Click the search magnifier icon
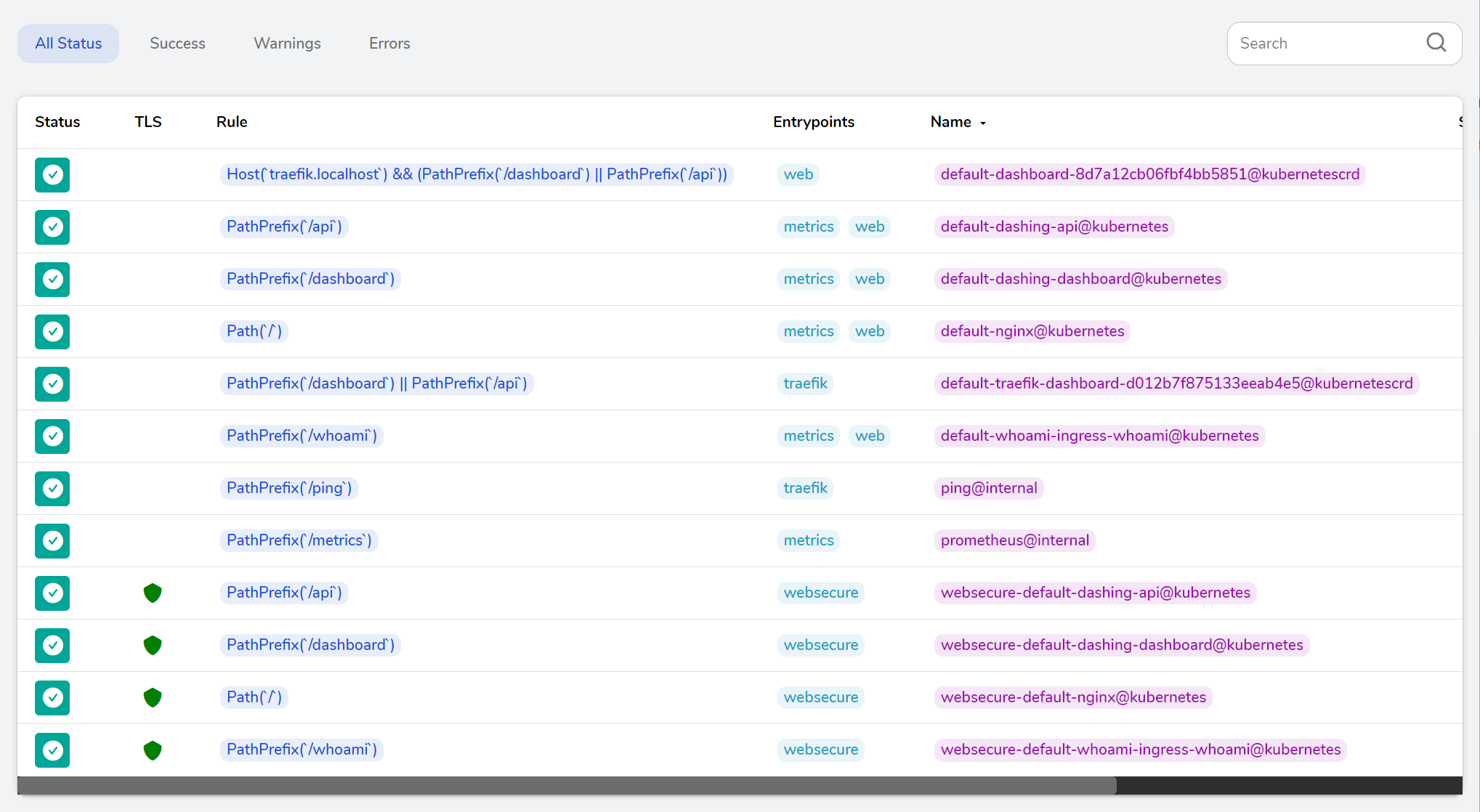The height and width of the screenshot is (812, 1480). (1436, 43)
